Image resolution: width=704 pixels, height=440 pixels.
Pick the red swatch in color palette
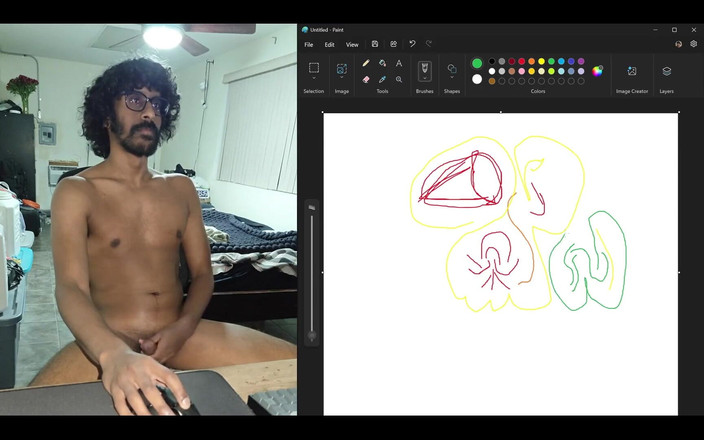point(521,61)
